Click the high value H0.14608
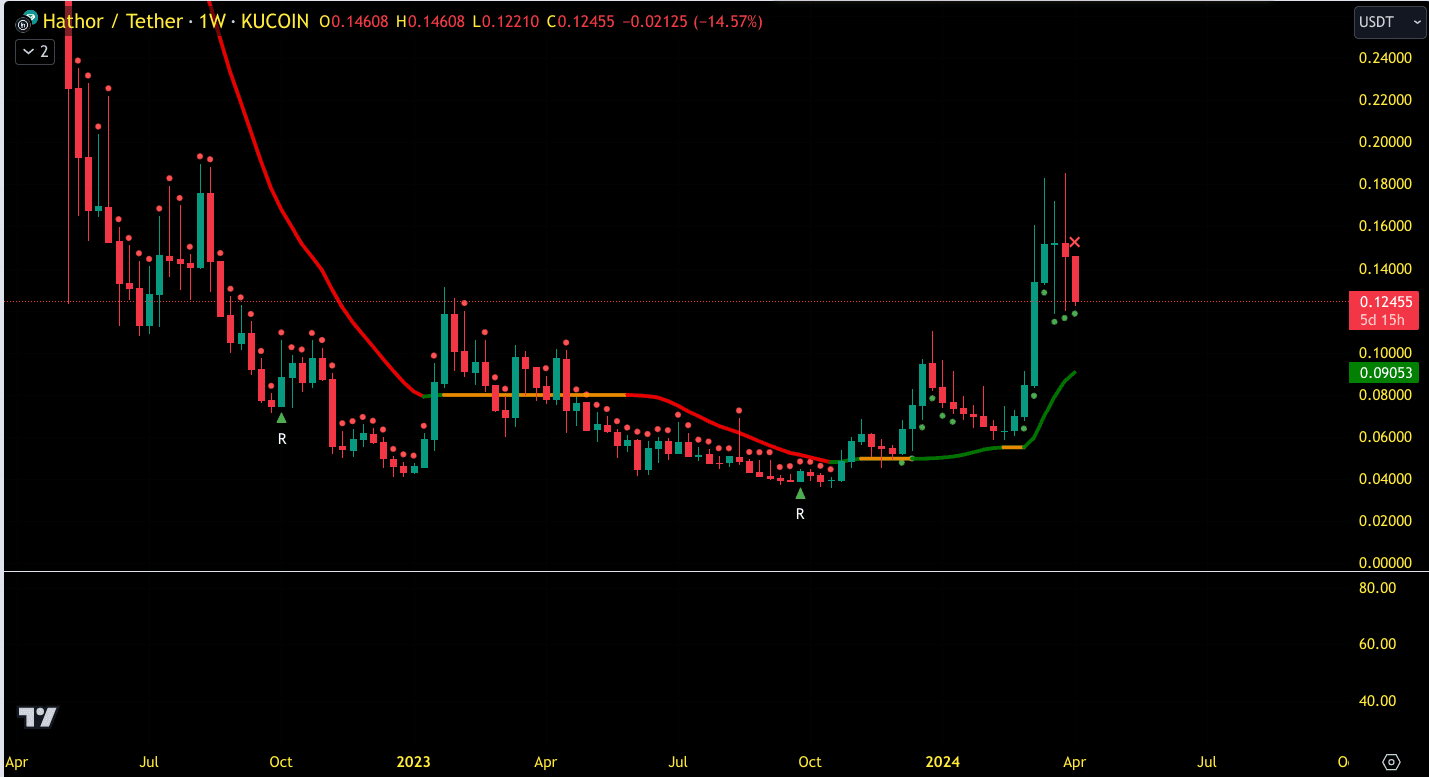This screenshot has height=777, width=1429. click(x=431, y=21)
